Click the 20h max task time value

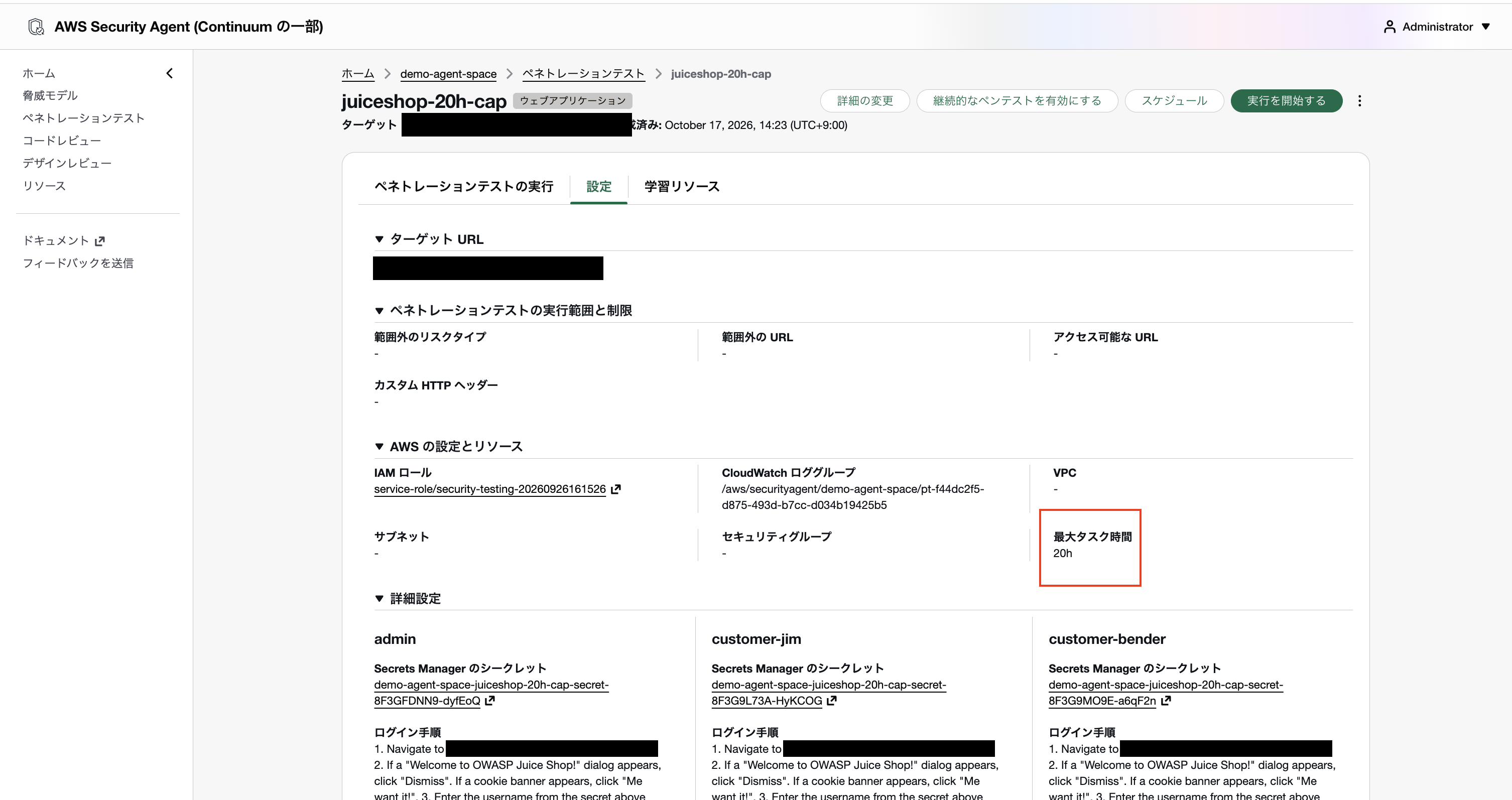click(1062, 553)
